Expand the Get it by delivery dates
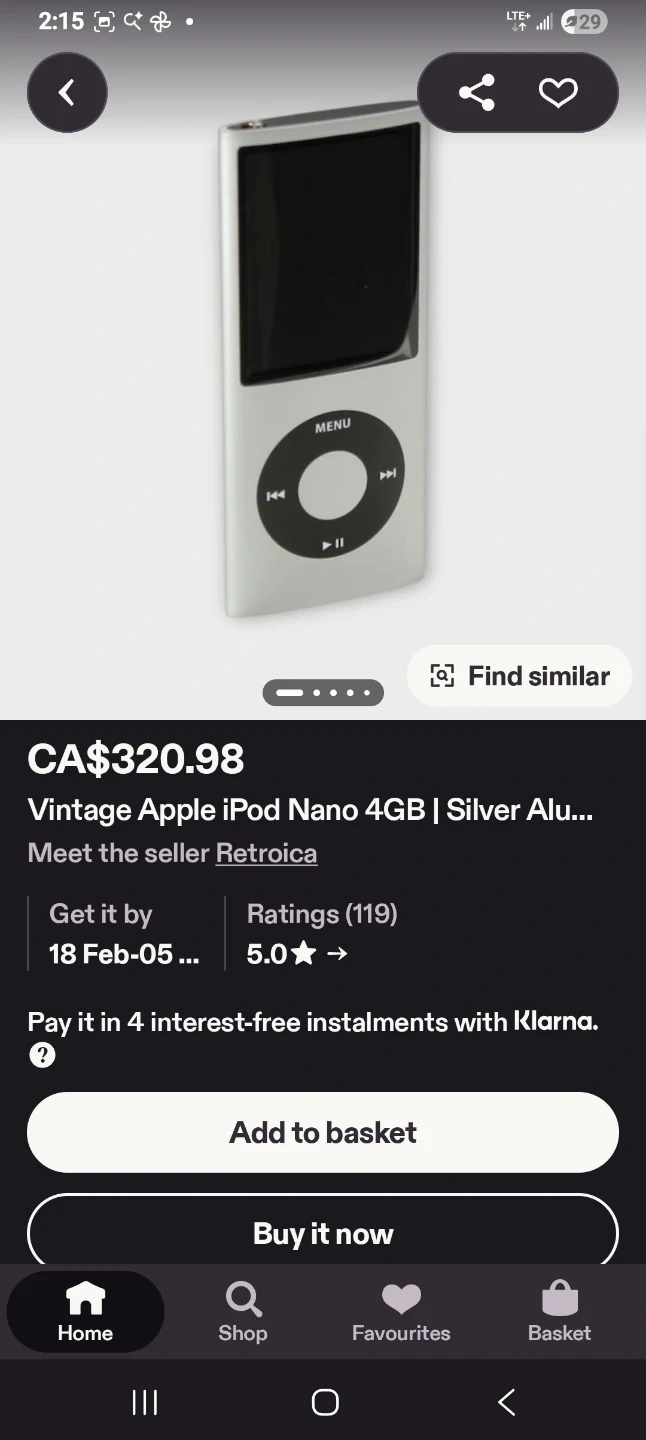This screenshot has height=1440, width=646. point(124,954)
